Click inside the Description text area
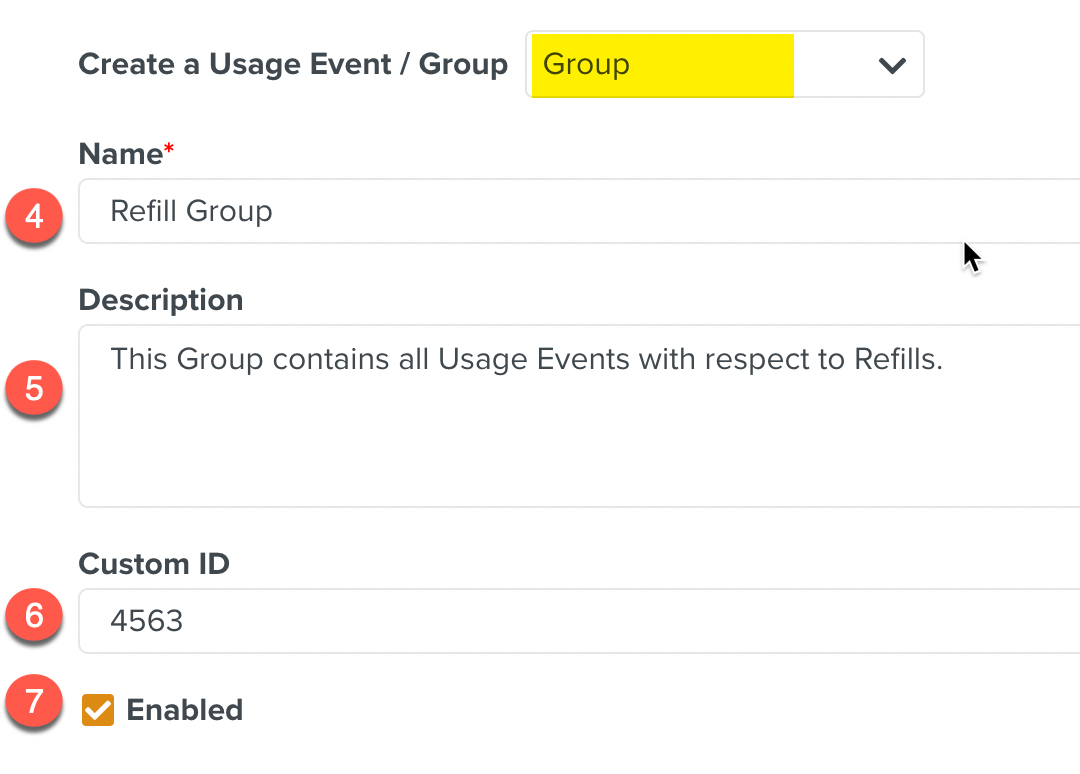This screenshot has height=774, width=1080. (579, 416)
